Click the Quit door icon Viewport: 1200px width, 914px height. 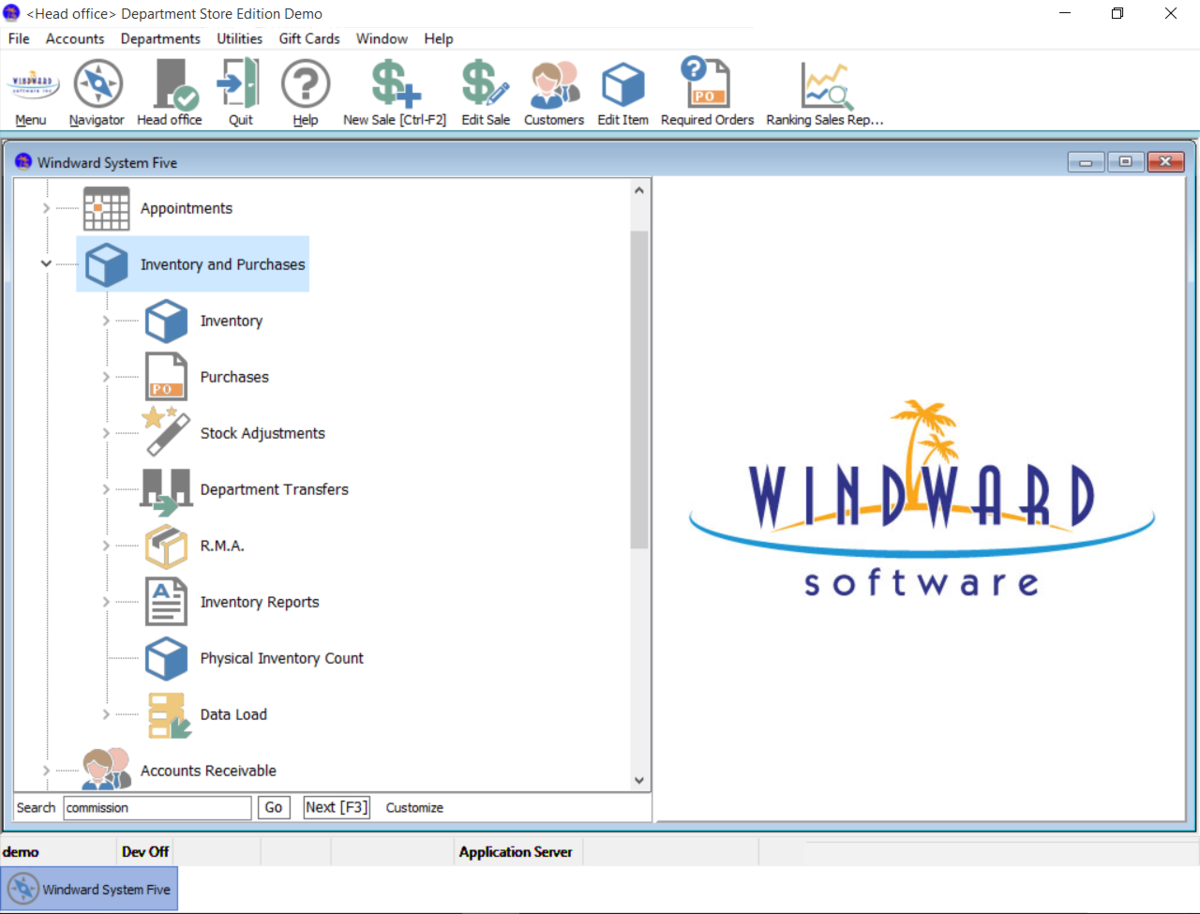[x=240, y=85]
